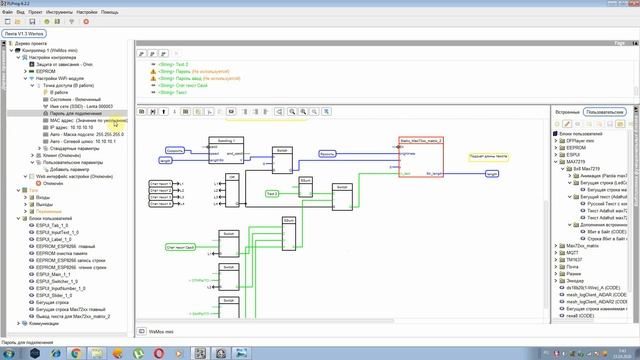640x360 pixels.
Task: Collapse the Блоки пользователей node in project tree
Action: click(18, 218)
